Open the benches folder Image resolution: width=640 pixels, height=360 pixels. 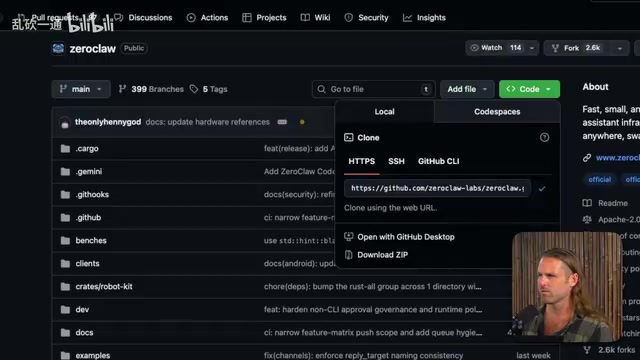coord(91,240)
